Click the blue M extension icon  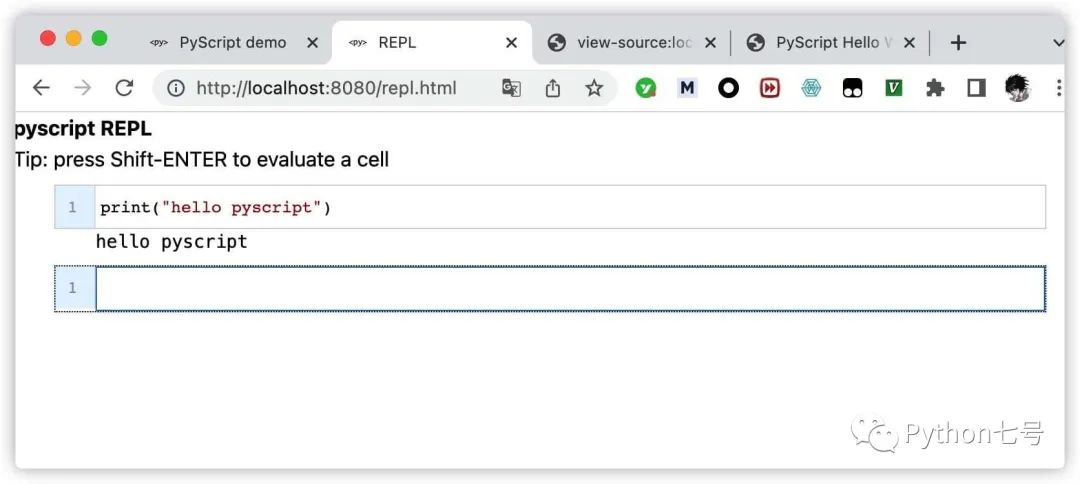pyautogui.click(x=687, y=88)
